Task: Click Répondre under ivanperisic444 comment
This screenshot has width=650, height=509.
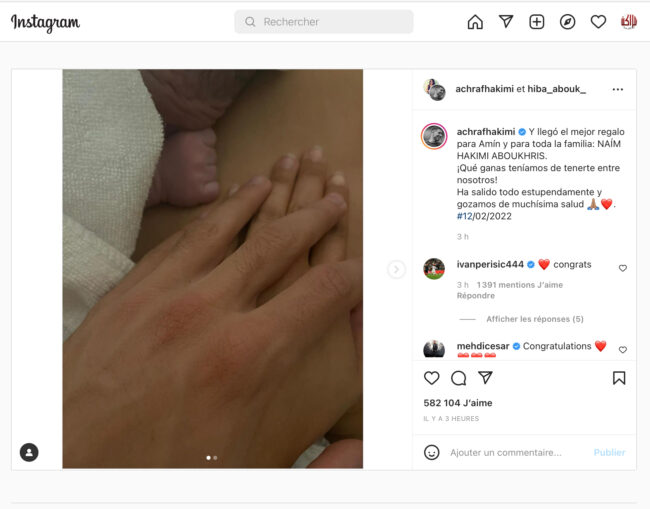Action: (475, 296)
